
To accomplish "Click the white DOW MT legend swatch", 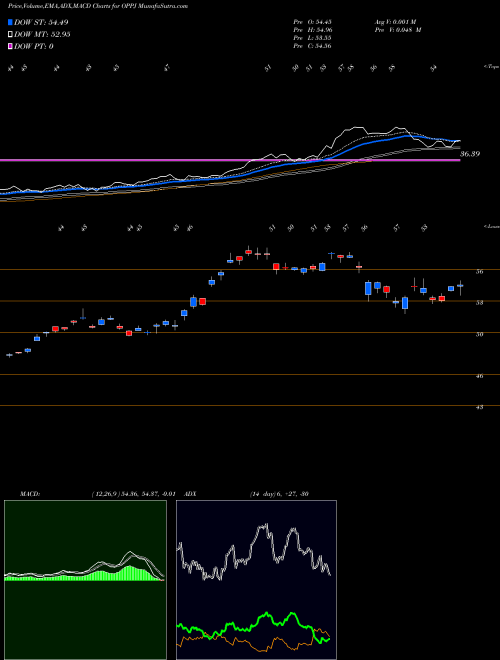I will [x=10, y=34].
